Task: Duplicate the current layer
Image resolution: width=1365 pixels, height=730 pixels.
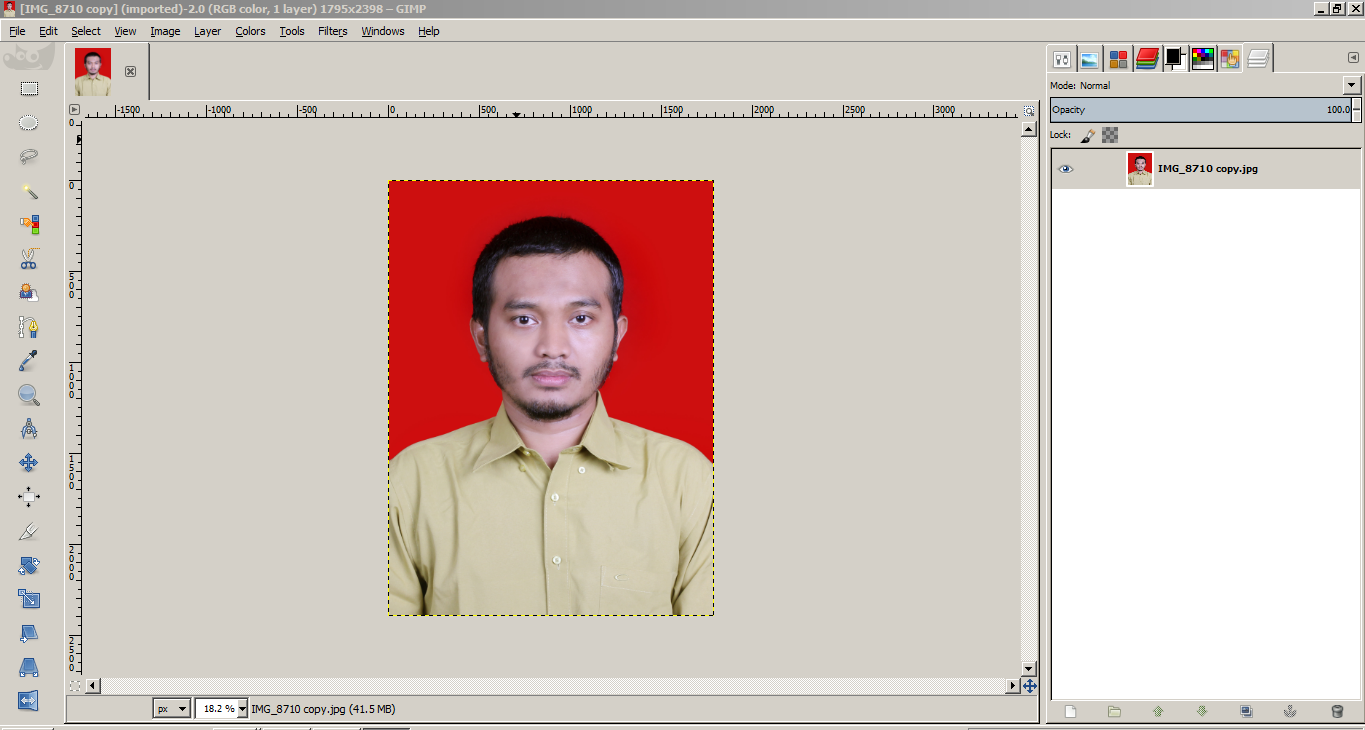Action: click(1246, 712)
